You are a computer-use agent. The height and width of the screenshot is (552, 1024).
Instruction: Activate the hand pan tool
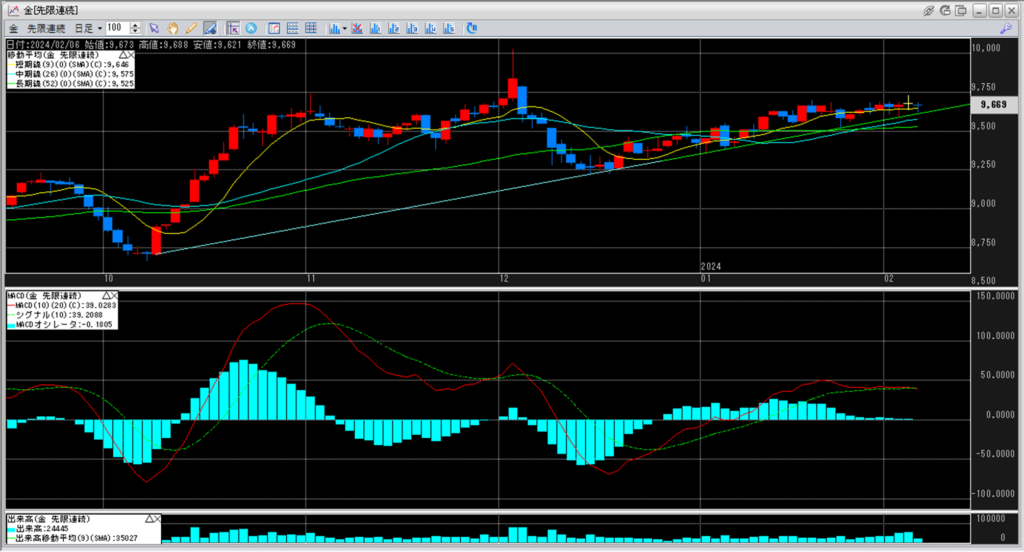tap(172, 28)
